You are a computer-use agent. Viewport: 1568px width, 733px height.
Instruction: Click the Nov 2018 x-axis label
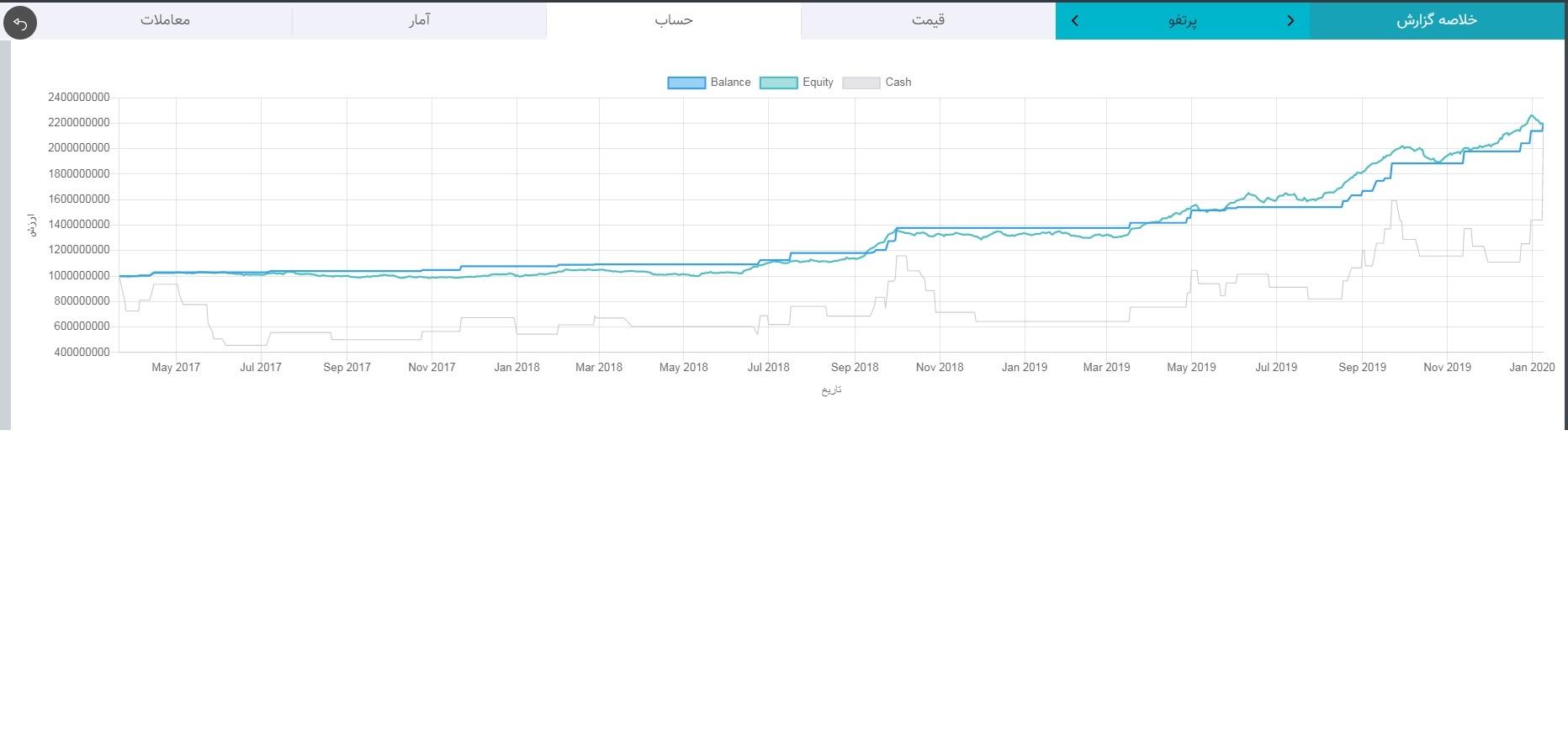(x=940, y=368)
